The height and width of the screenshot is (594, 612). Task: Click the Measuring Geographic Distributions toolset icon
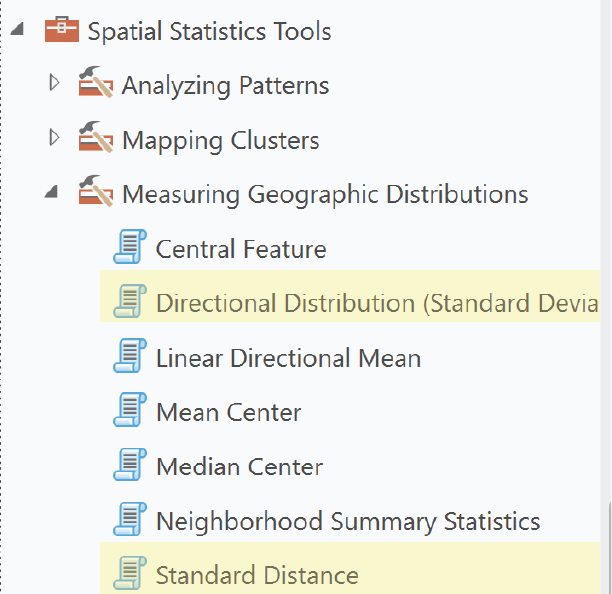coord(96,191)
